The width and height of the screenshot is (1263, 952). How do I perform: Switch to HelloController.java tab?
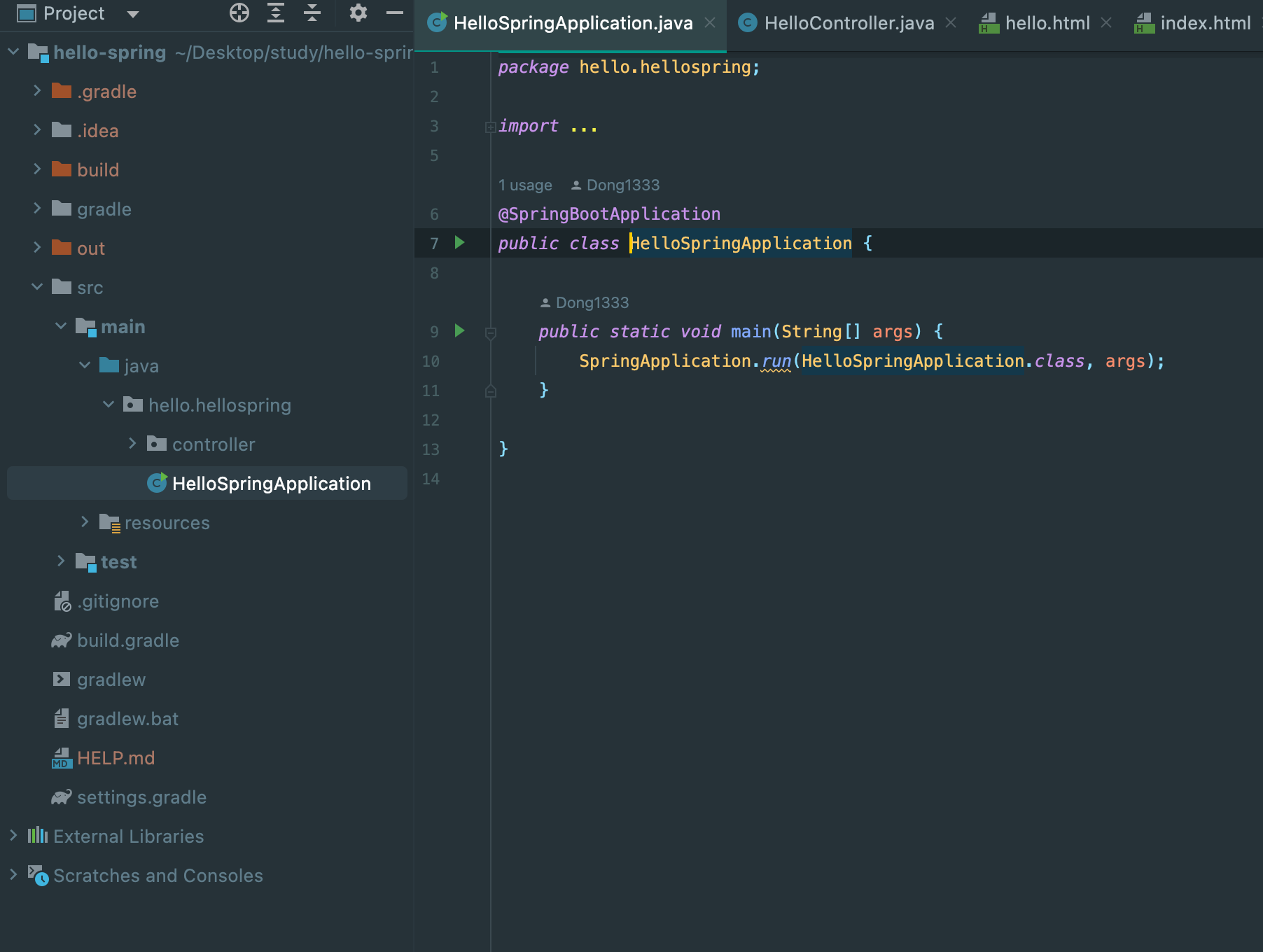click(x=849, y=23)
